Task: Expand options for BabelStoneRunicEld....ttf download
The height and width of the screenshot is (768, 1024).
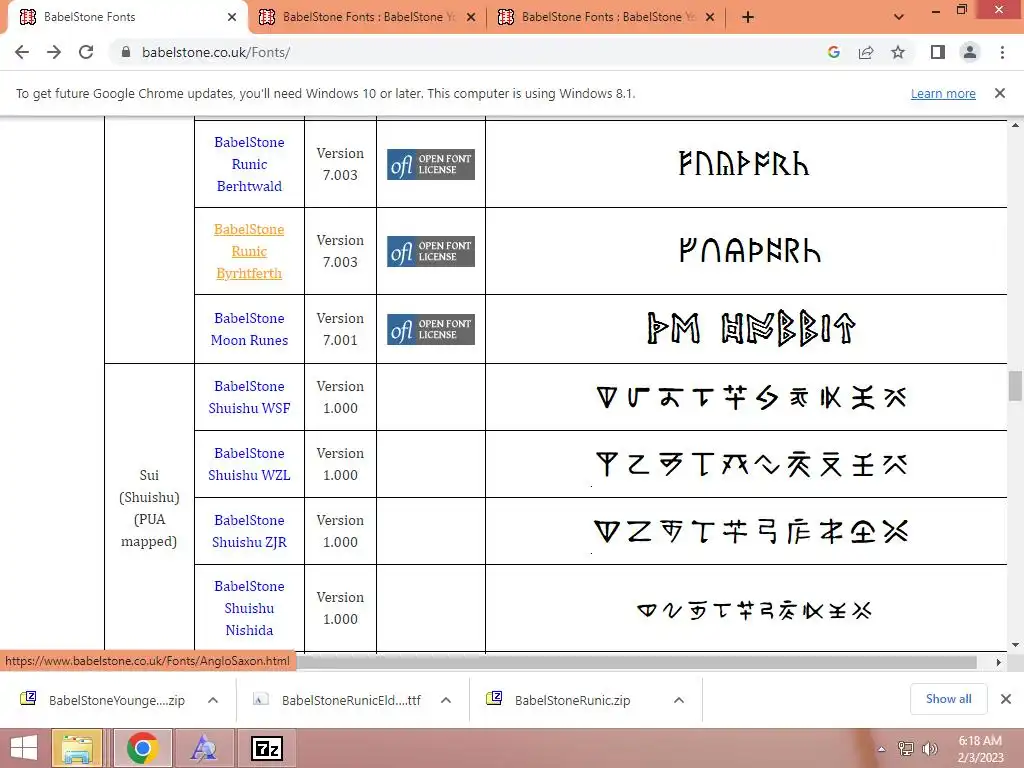Action: [446, 700]
